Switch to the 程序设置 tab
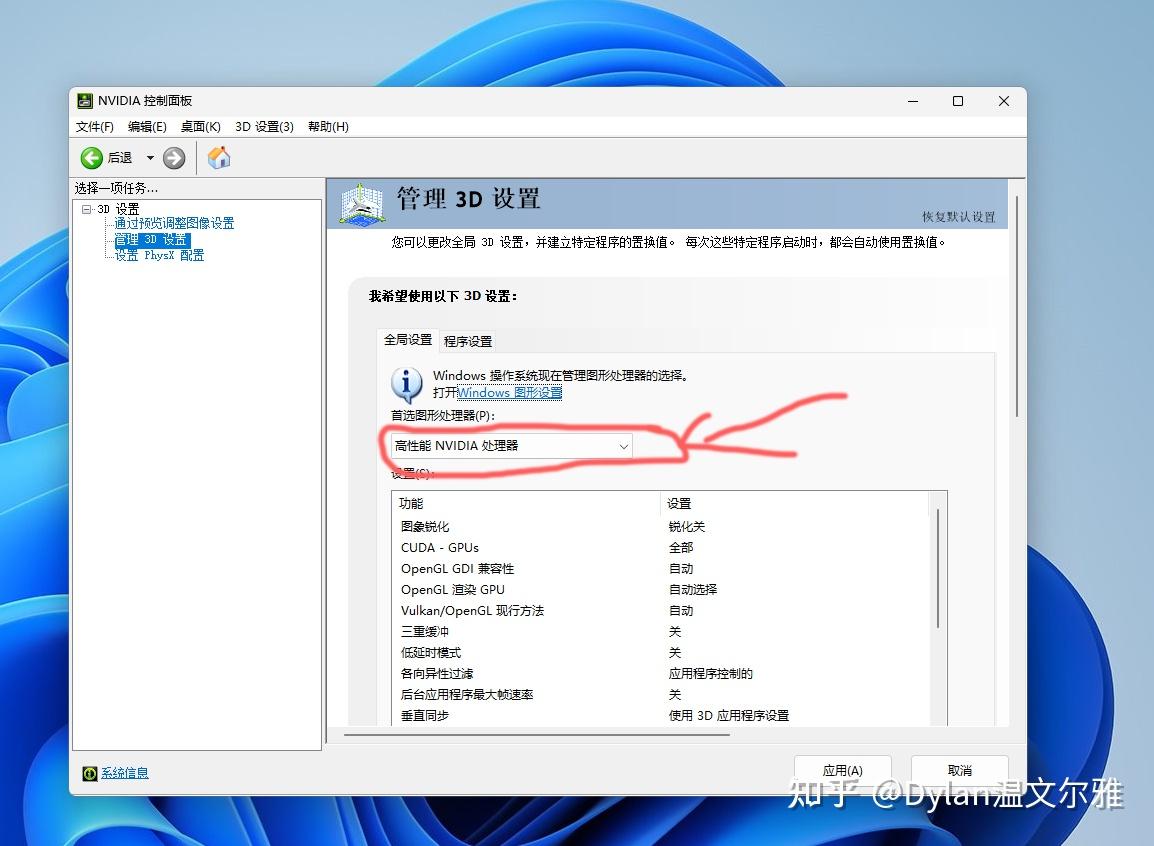1154x846 pixels. click(467, 340)
